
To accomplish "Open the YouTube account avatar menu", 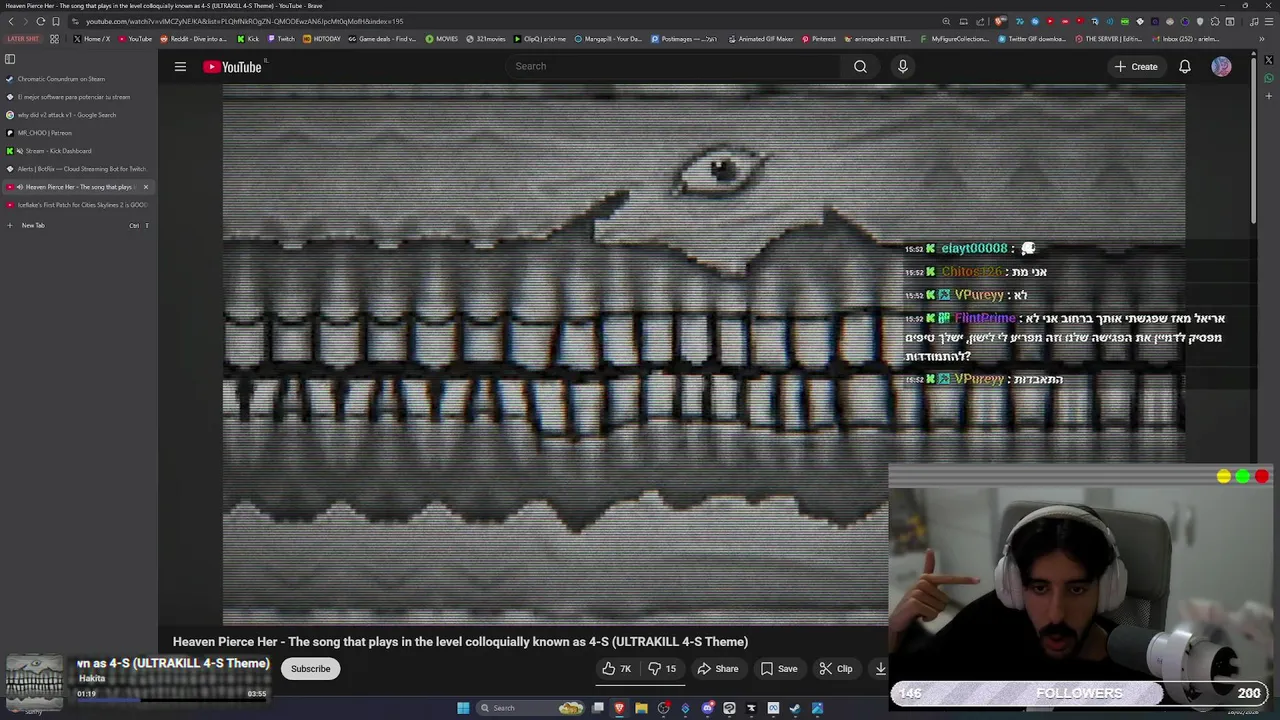I will [x=1221, y=67].
